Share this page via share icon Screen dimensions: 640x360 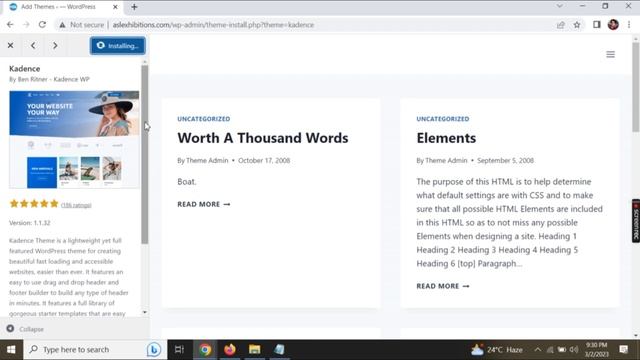click(560, 25)
